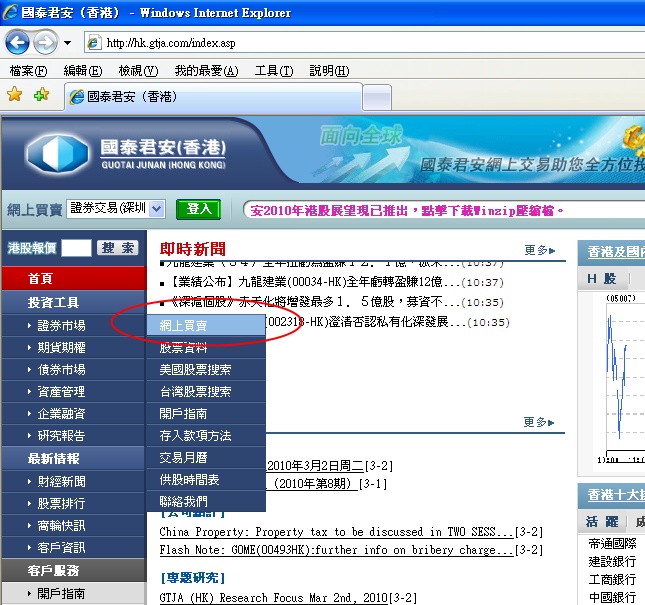Click 工商銀行 in active stocks list
The image size is (645, 605).
613,580
